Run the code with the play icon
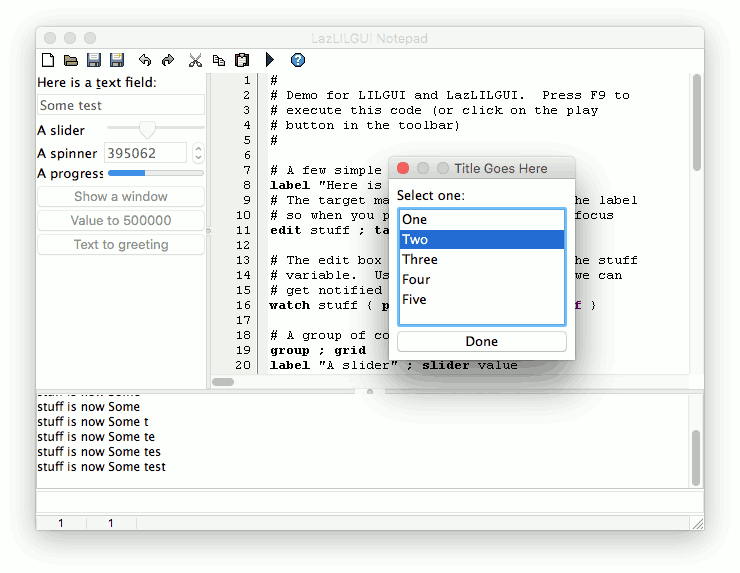Screen dimensions: 740x573 [x=270, y=61]
